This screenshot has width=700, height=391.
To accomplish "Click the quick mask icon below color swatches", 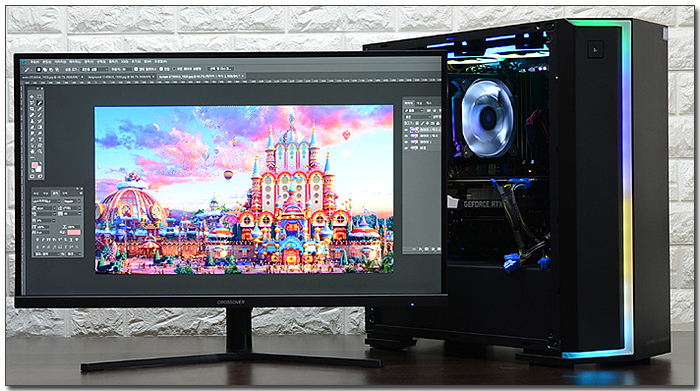I will [32, 176].
